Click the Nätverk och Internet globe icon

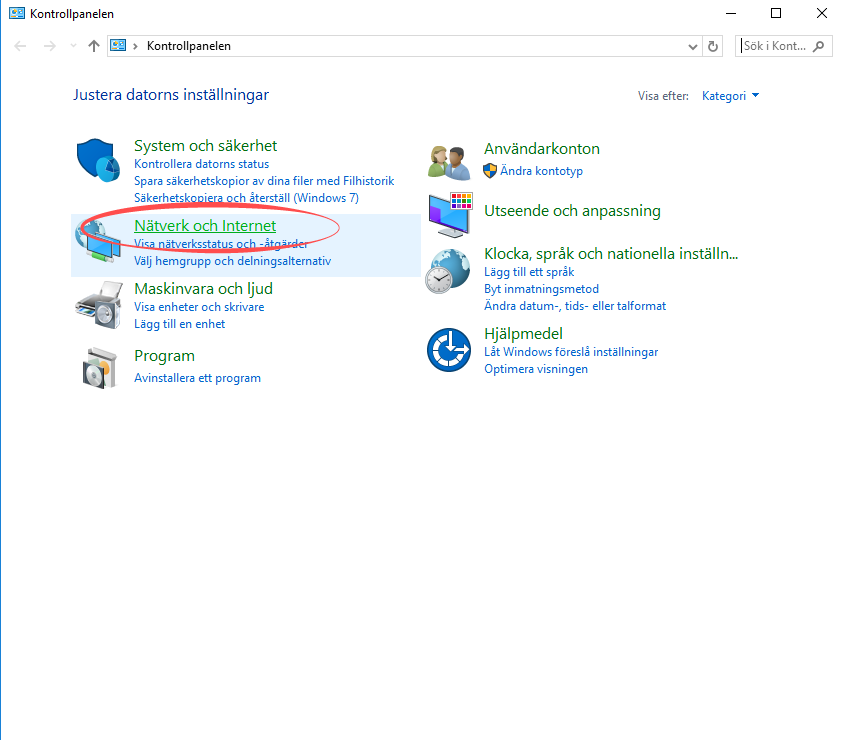[x=98, y=240]
